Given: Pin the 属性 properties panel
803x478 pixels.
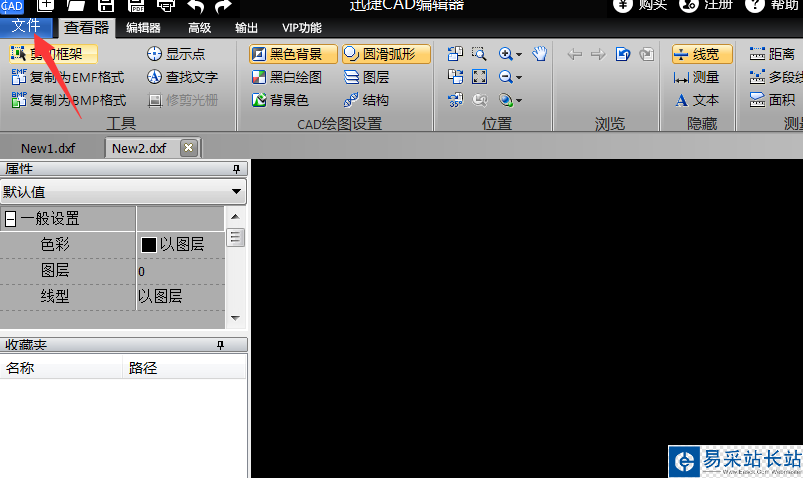Looking at the screenshot, I should tap(236, 169).
